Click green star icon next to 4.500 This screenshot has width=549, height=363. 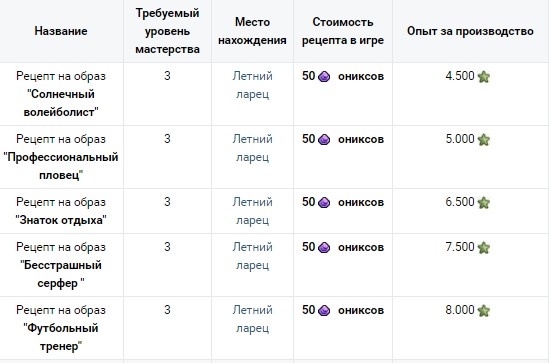484,77
